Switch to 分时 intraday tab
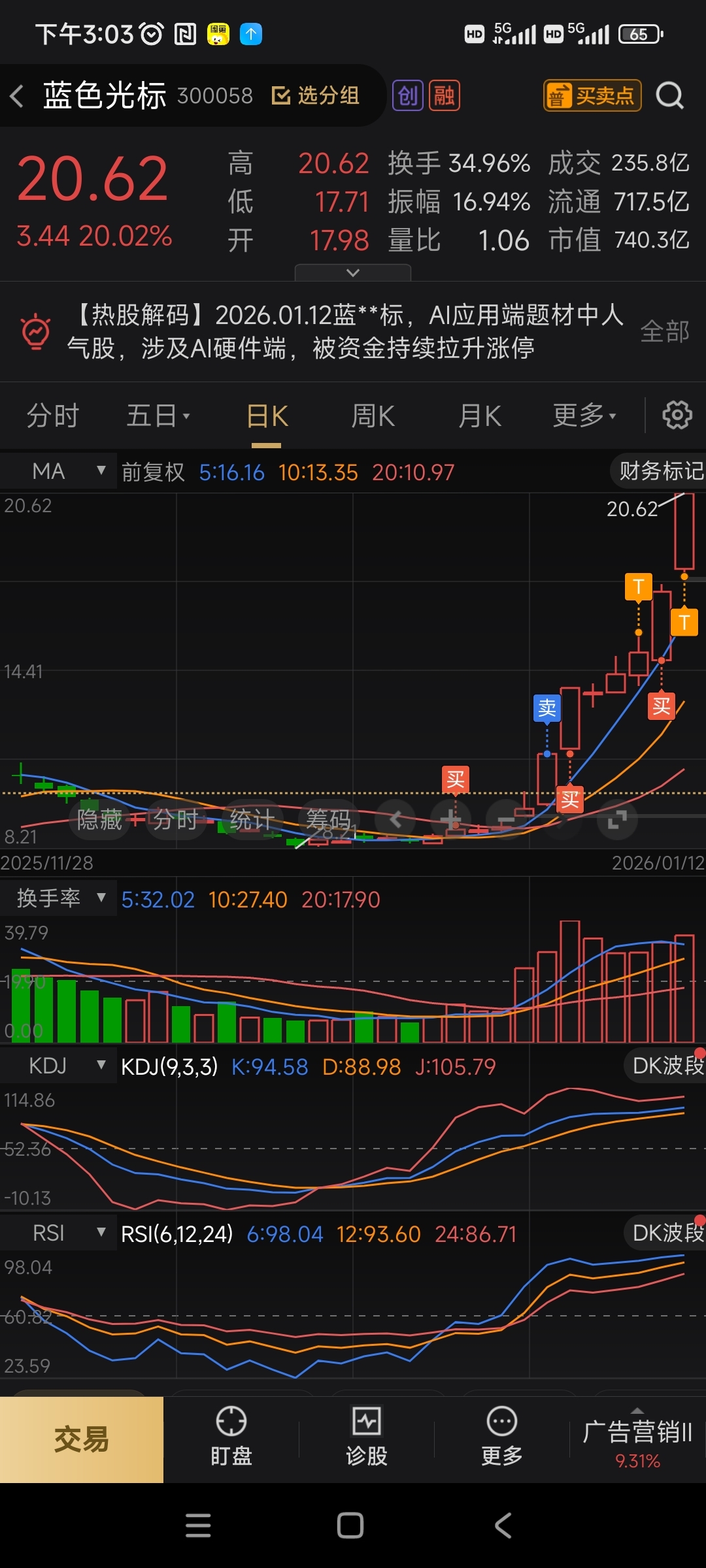Screen dimensions: 706x1568 pyautogui.click(x=52, y=416)
